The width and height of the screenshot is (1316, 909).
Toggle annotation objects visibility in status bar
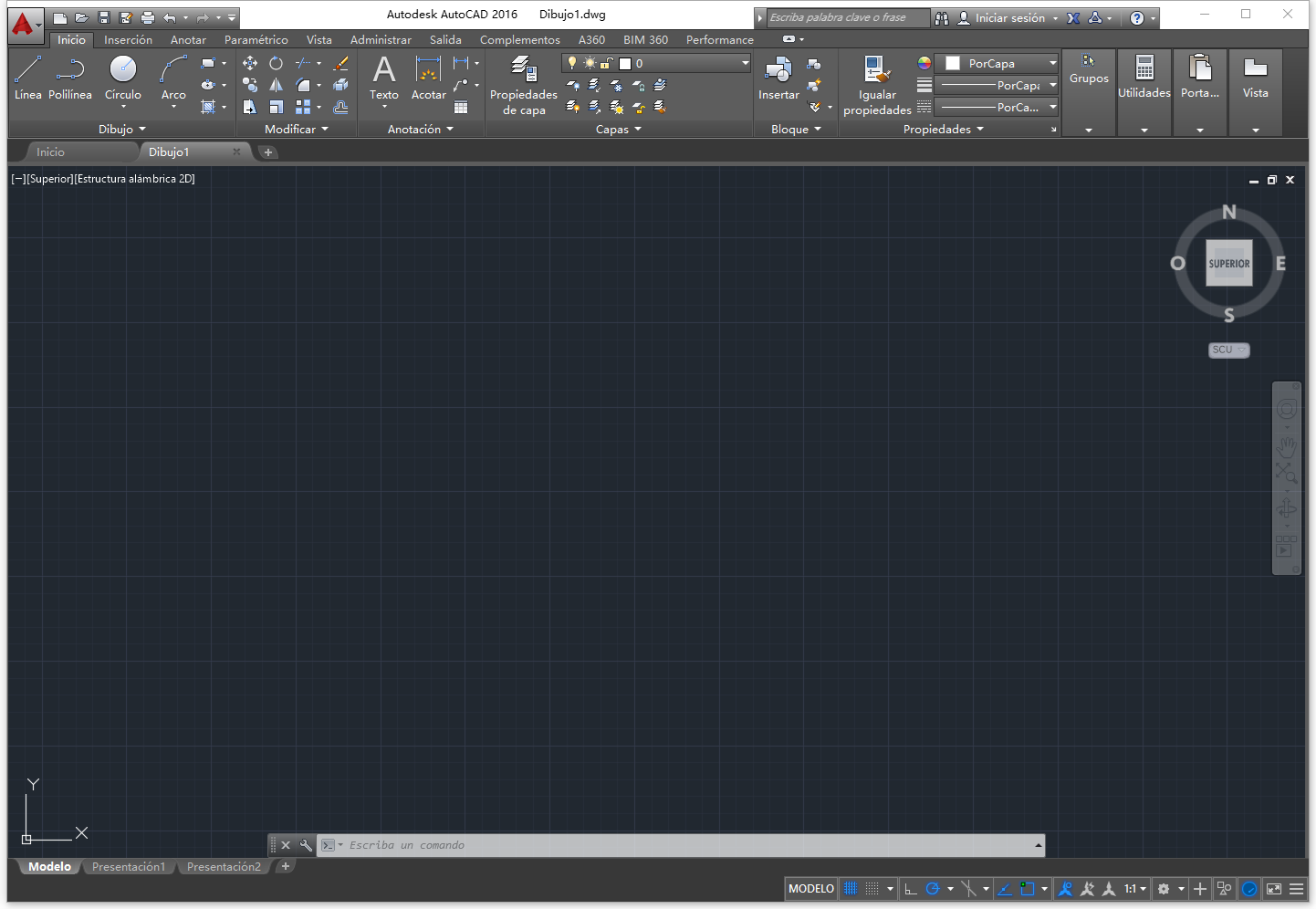1065,889
